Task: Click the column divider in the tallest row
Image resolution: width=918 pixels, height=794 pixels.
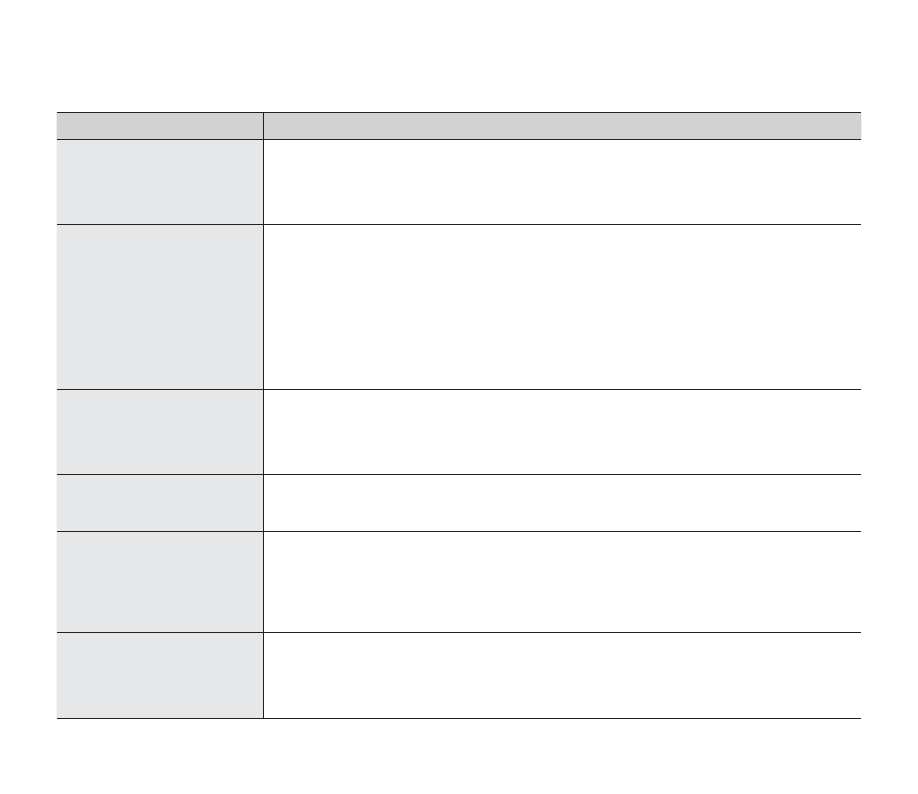Action: (263, 307)
